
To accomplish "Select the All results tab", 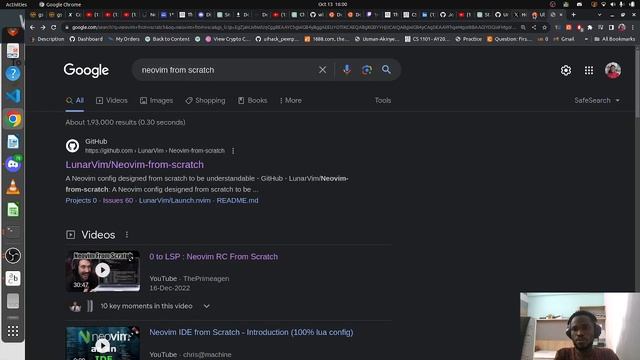I will click(x=75, y=100).
